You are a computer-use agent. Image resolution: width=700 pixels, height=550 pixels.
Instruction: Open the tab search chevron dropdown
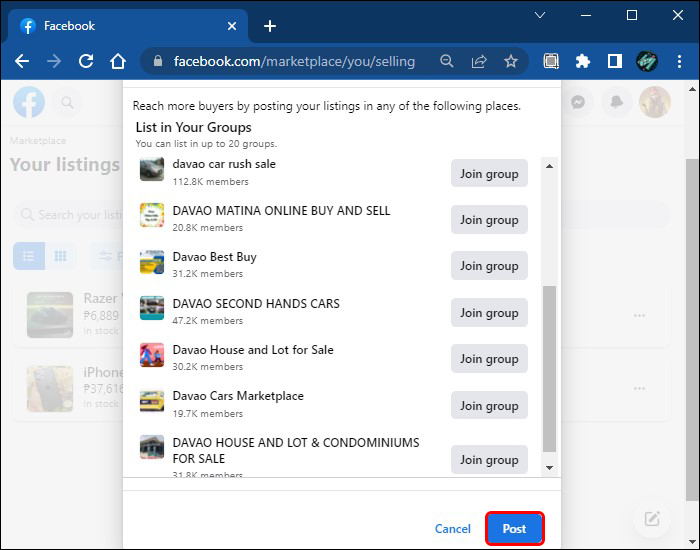[x=540, y=15]
